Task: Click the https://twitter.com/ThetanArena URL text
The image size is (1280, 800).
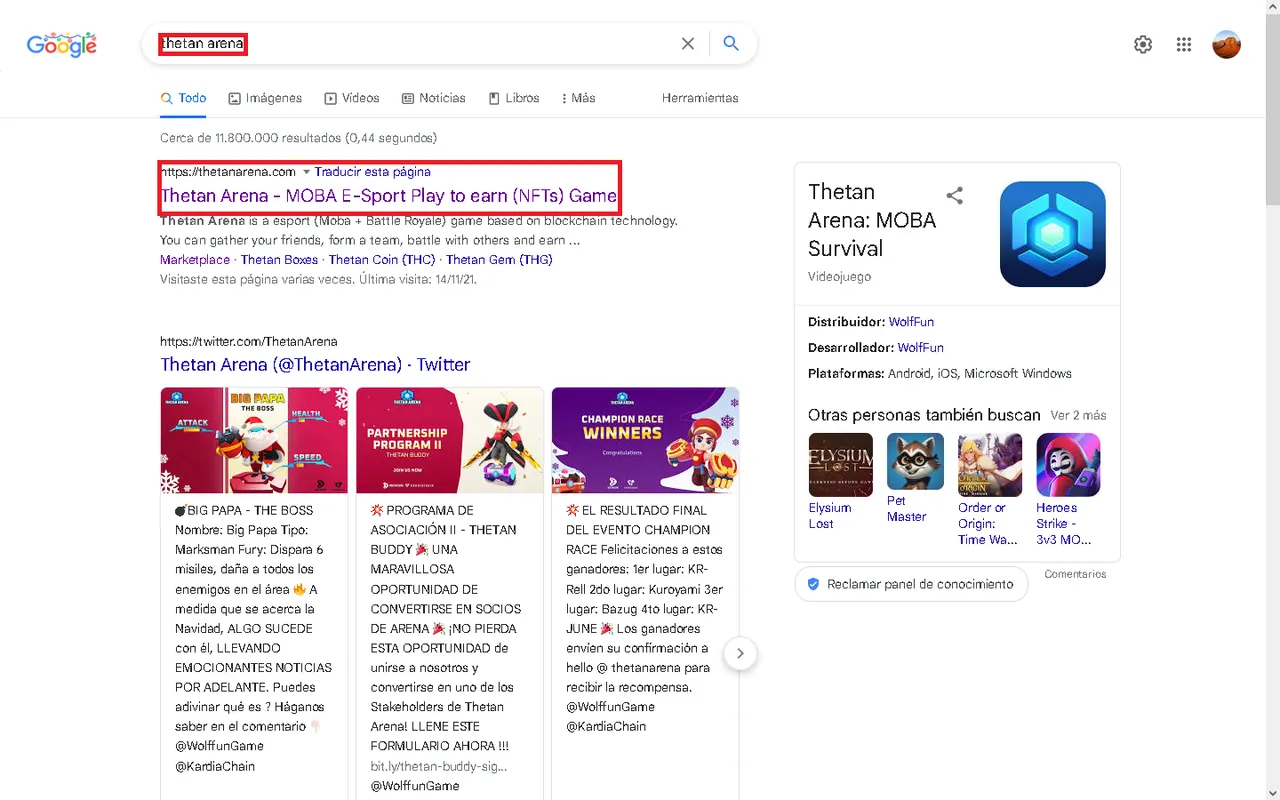Action: click(249, 342)
